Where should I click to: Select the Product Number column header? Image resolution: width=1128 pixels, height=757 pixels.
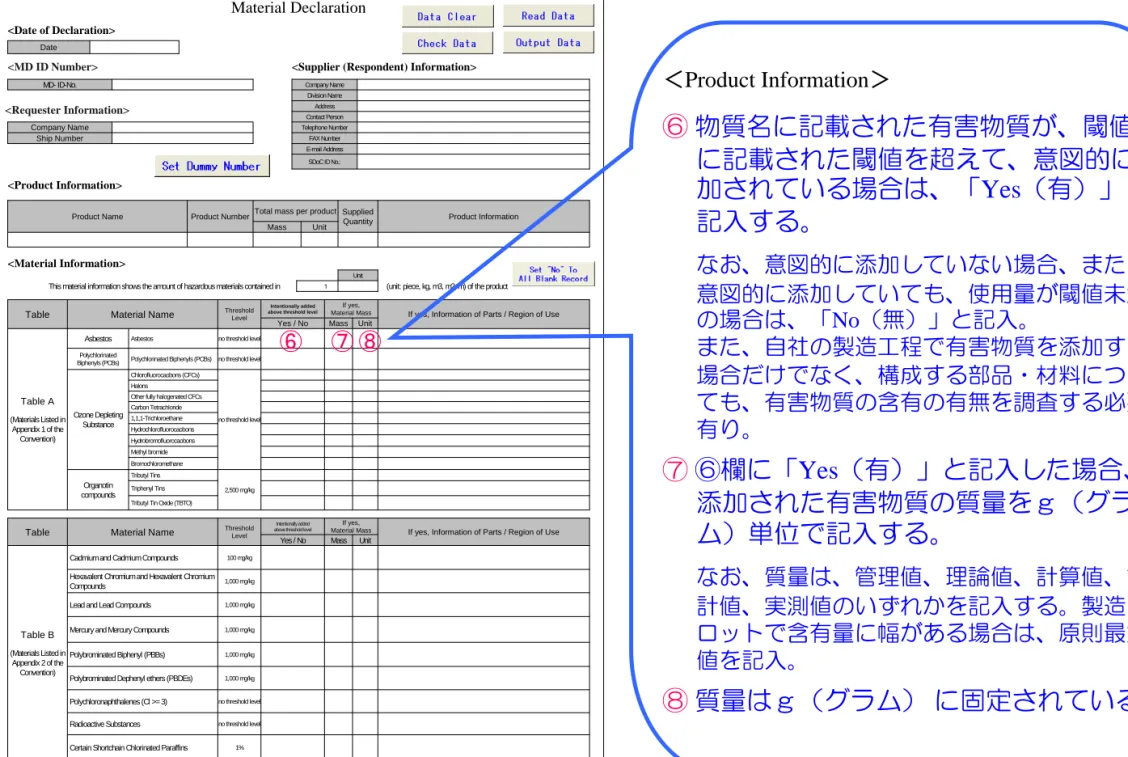[220, 217]
